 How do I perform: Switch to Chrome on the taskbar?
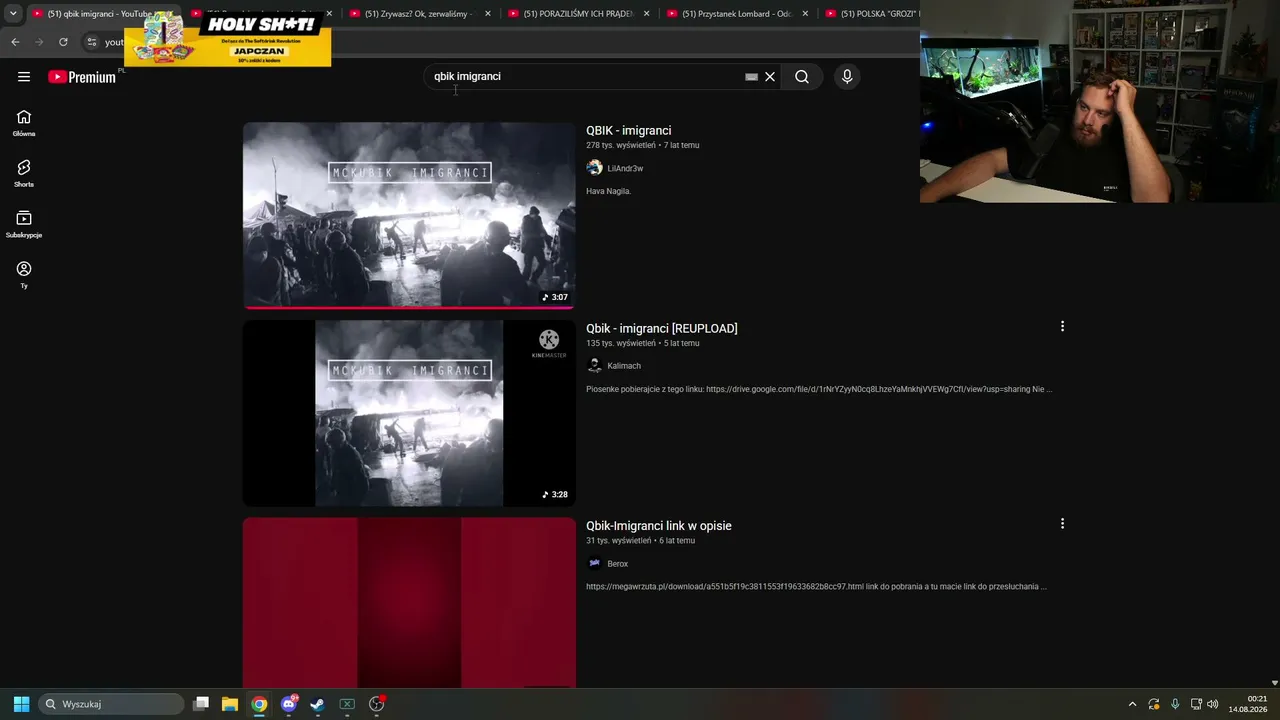coord(259,704)
